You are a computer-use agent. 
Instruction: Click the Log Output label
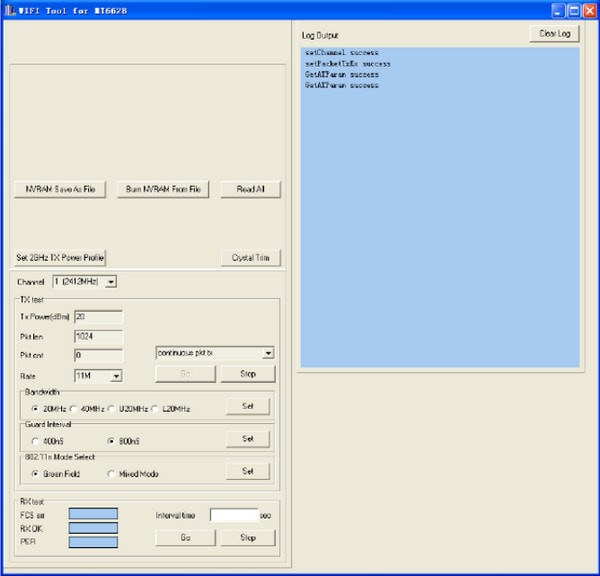point(320,35)
